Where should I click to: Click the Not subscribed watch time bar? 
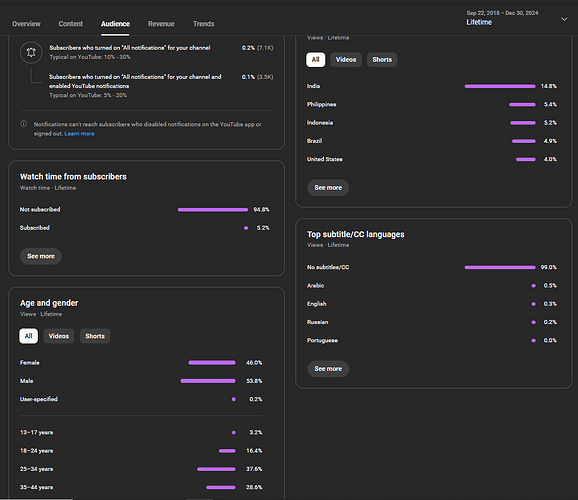(213, 210)
